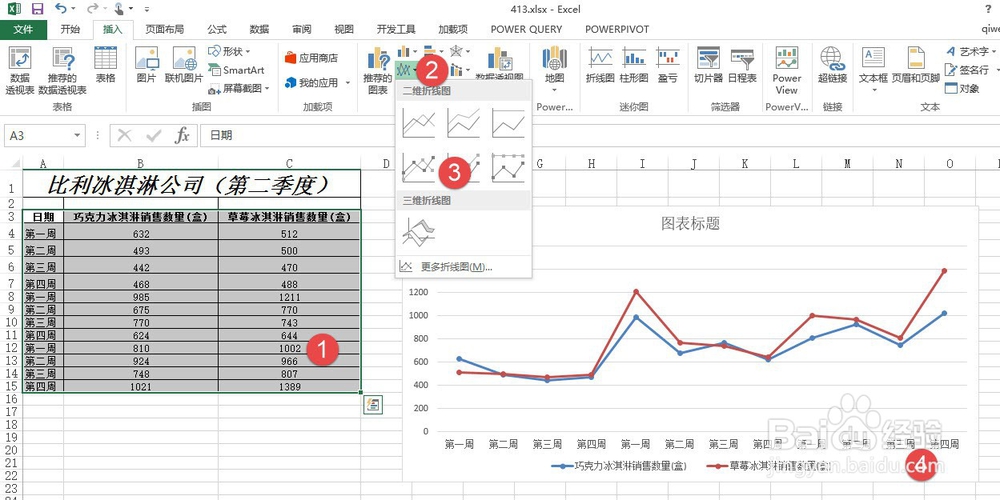Screen dimensions: 1000x500
Task: Choose the line with markers chart thumbnail
Action: (418, 167)
